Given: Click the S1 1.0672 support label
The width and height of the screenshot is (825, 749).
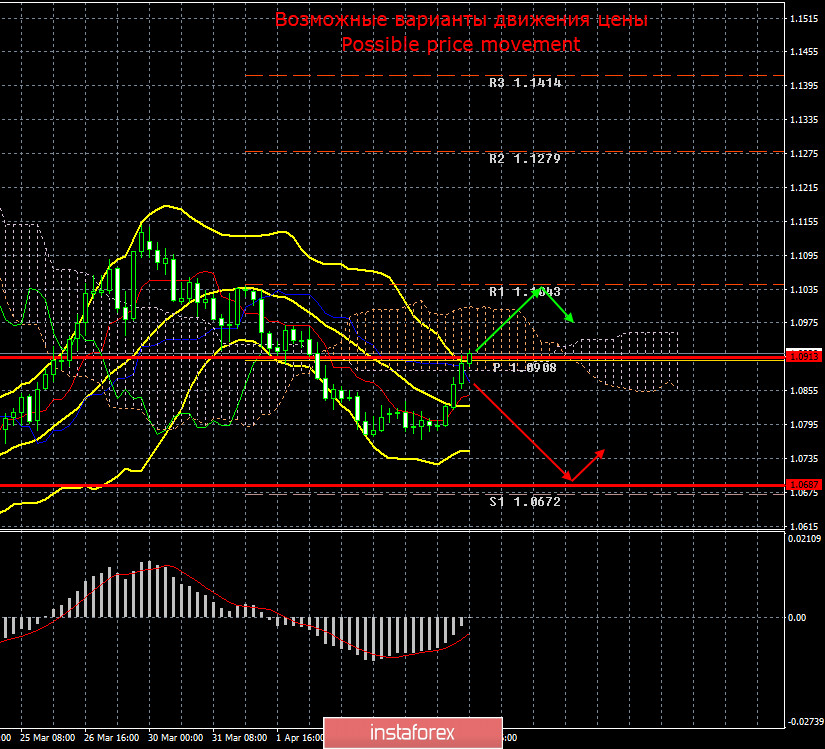Looking at the screenshot, I should coord(525,502).
